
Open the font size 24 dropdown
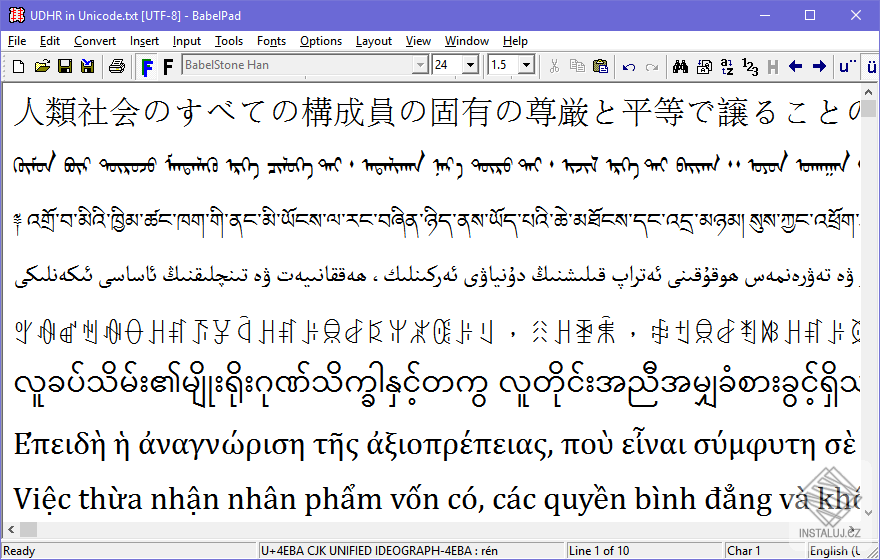tap(470, 66)
